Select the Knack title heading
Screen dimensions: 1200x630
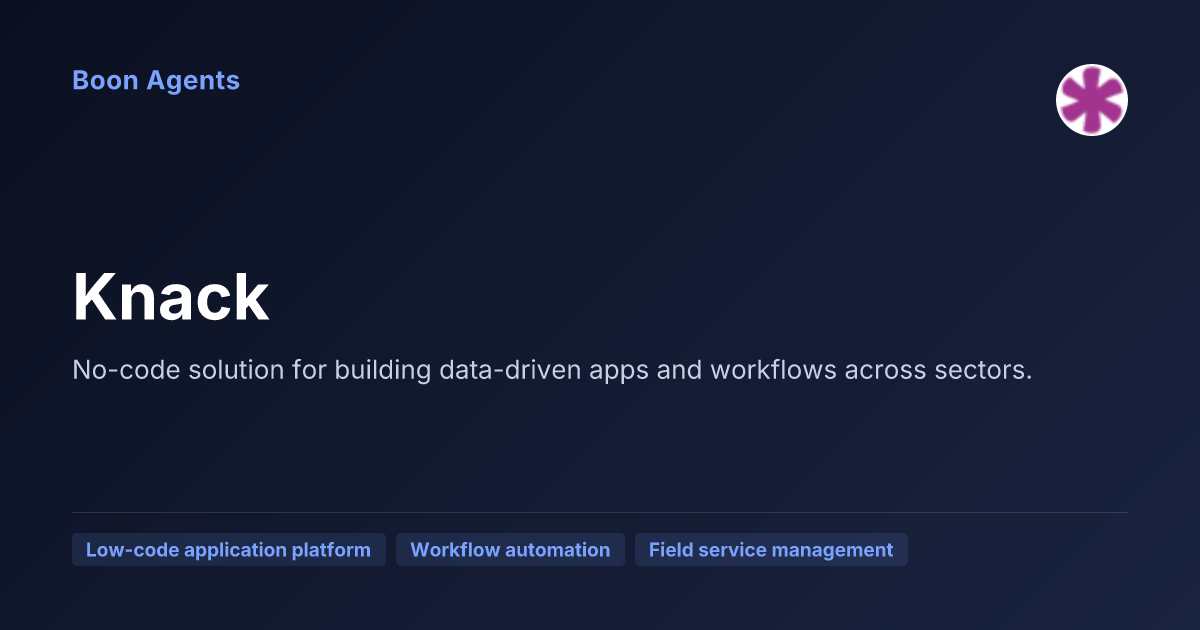(171, 298)
